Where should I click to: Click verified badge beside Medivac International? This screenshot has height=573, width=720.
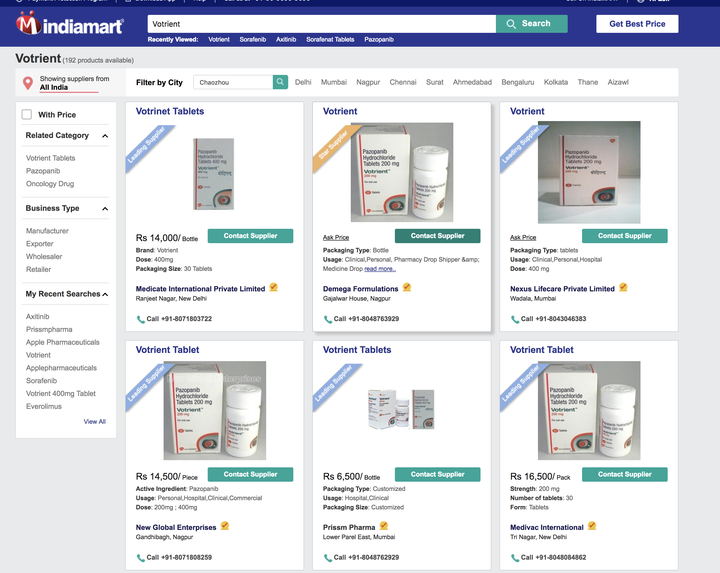(592, 526)
